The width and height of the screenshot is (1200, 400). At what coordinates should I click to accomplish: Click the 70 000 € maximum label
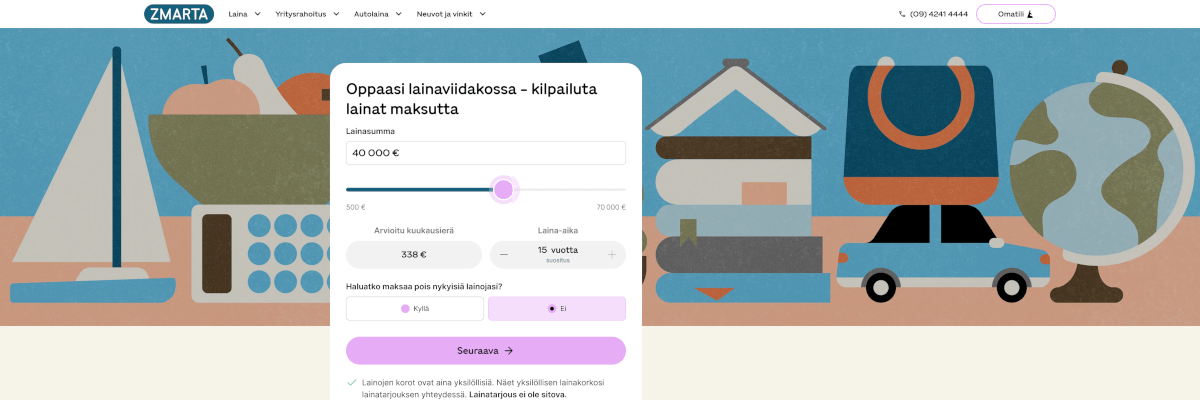click(x=610, y=208)
